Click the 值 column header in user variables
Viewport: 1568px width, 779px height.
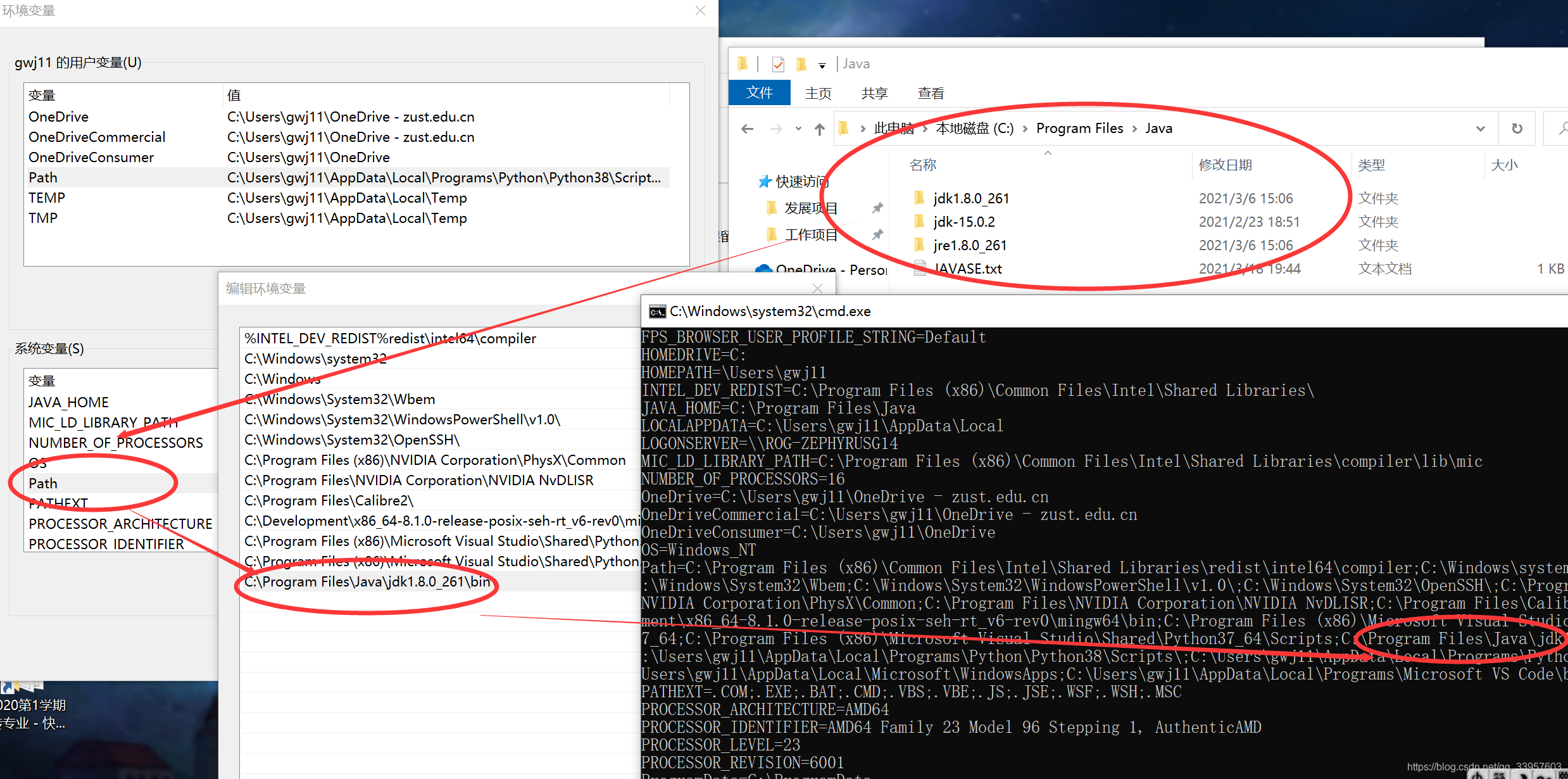point(446,95)
